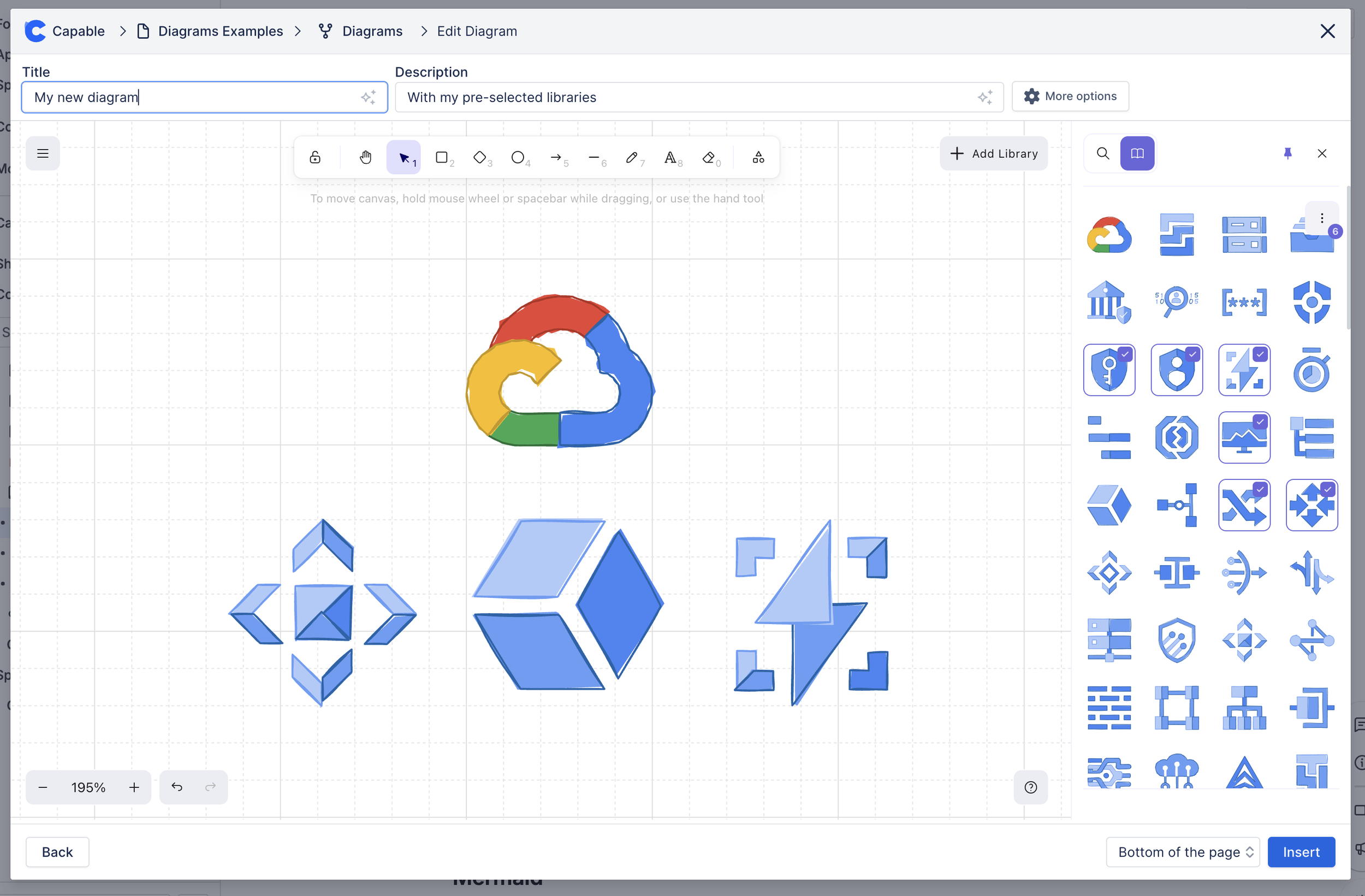Zoom out with the minus button
The width and height of the screenshot is (1365, 896).
click(x=43, y=787)
